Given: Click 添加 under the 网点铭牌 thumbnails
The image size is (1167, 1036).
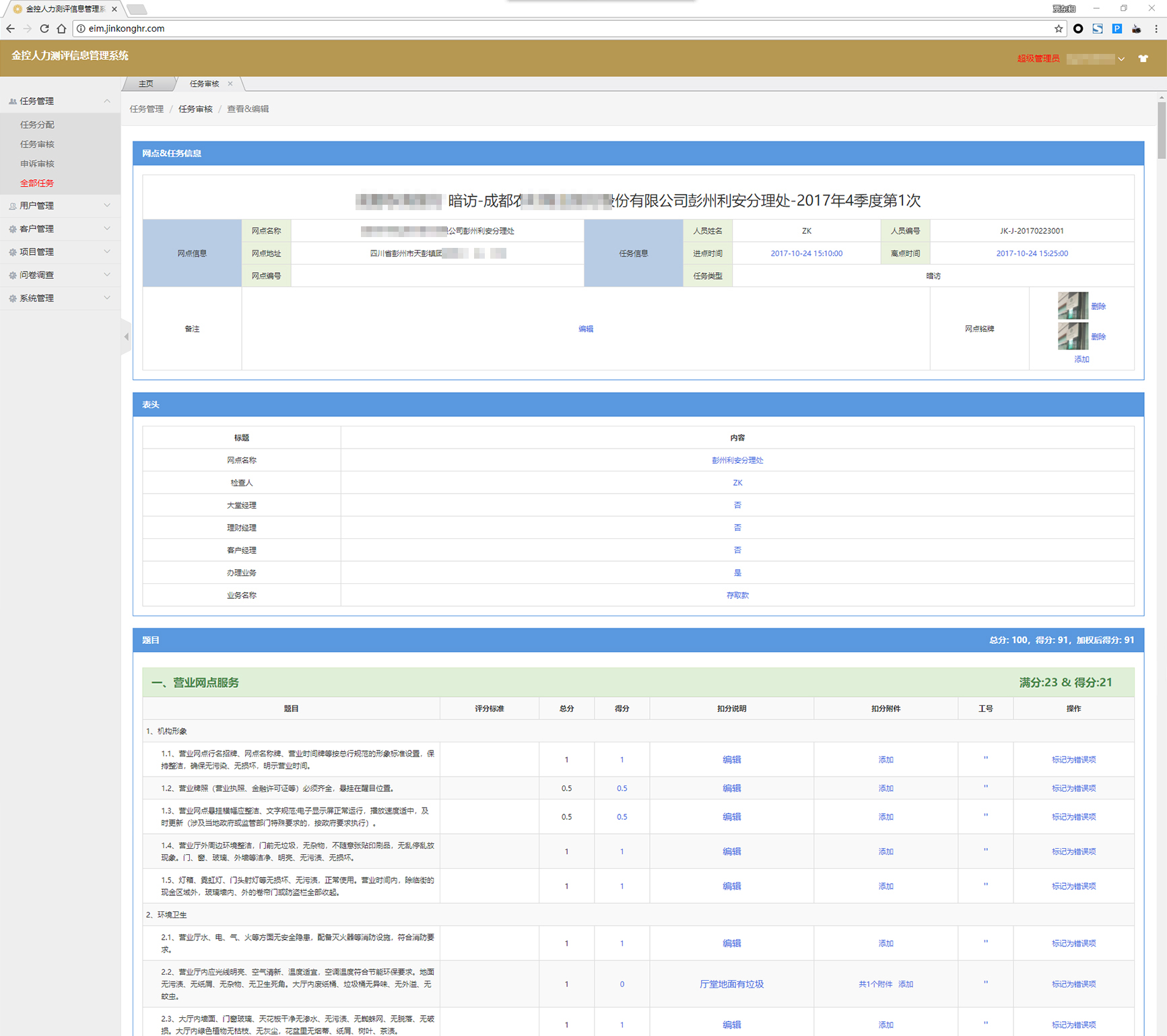Looking at the screenshot, I should [1081, 359].
